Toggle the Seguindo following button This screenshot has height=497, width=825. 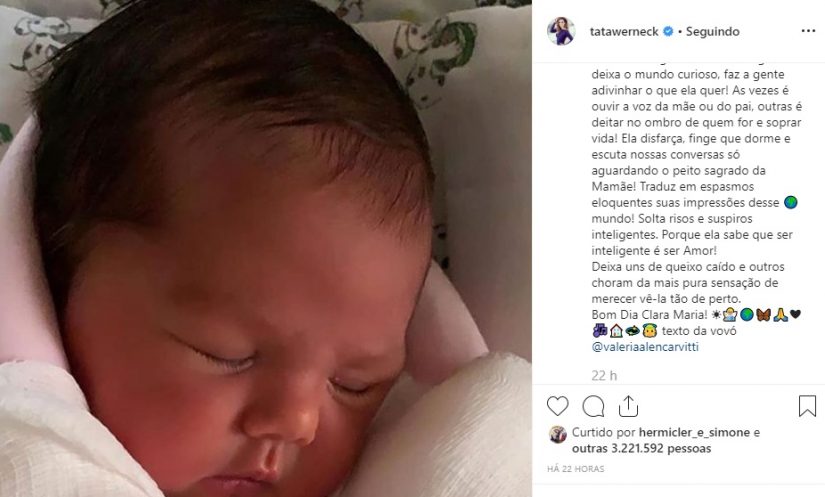coord(712,32)
